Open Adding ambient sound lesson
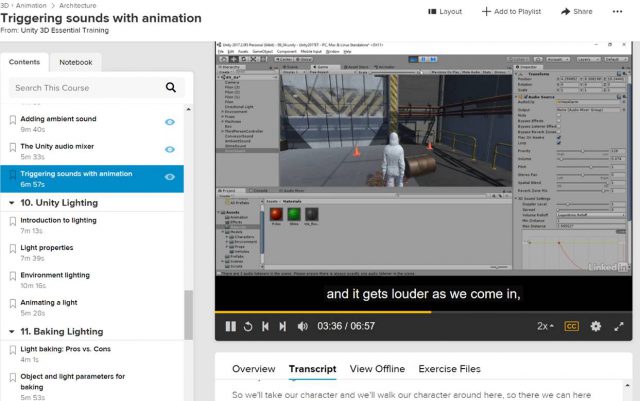The image size is (640, 401). pyautogui.click(x=58, y=119)
